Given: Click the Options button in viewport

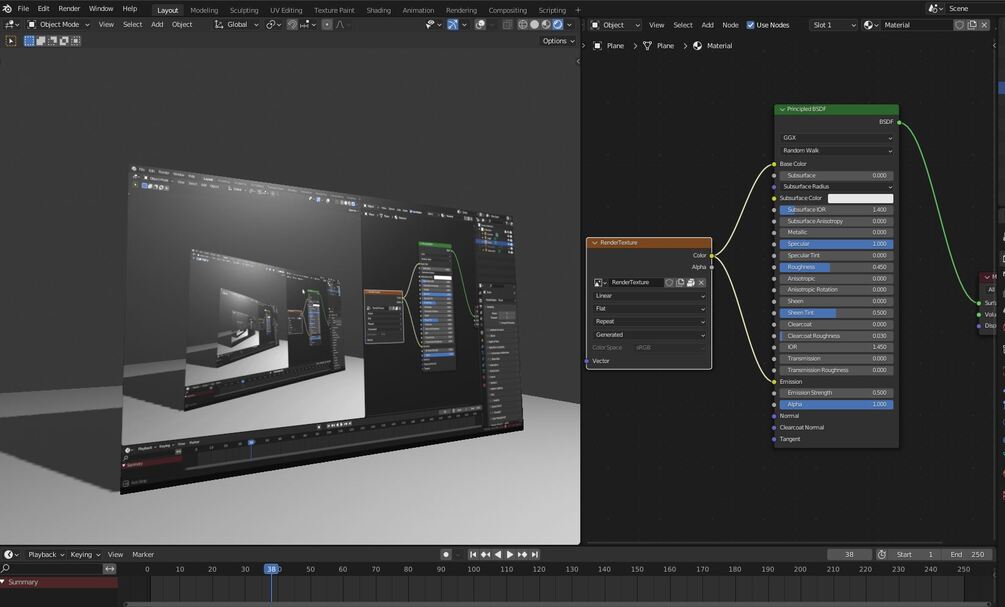Looking at the screenshot, I should pos(557,41).
